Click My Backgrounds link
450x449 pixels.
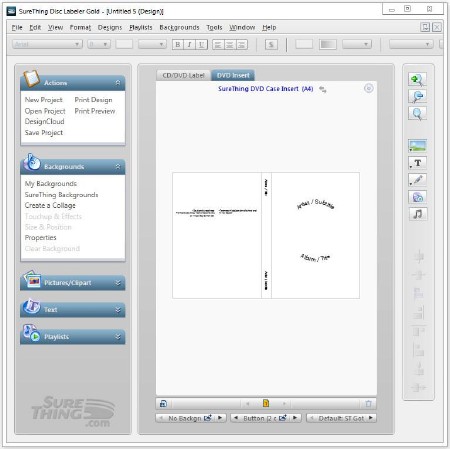point(51,184)
